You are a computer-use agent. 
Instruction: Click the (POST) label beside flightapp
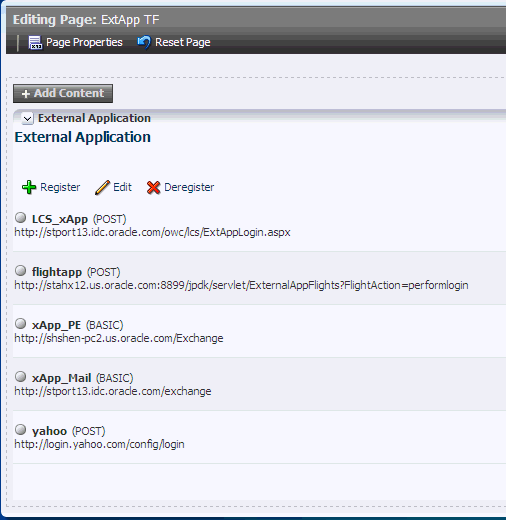click(104, 272)
